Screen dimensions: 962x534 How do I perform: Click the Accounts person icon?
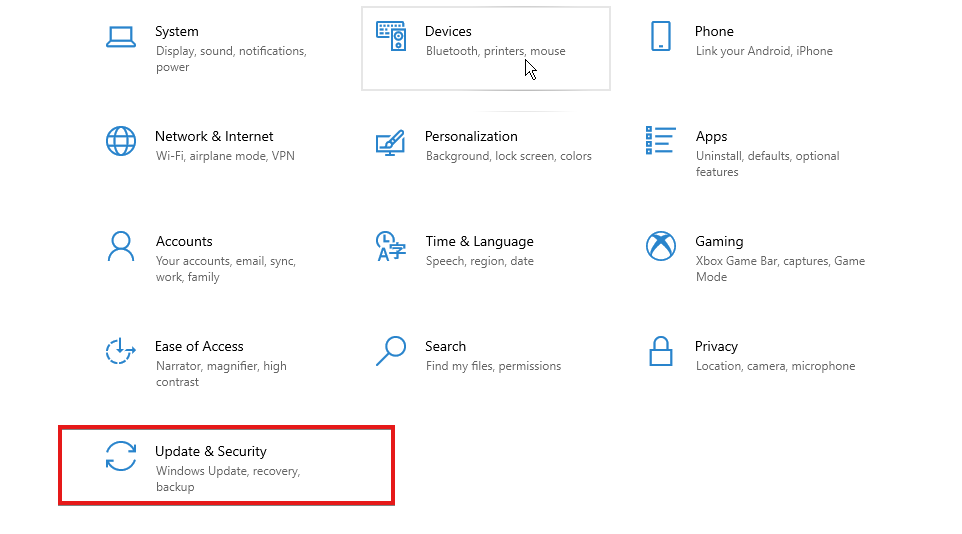click(121, 246)
